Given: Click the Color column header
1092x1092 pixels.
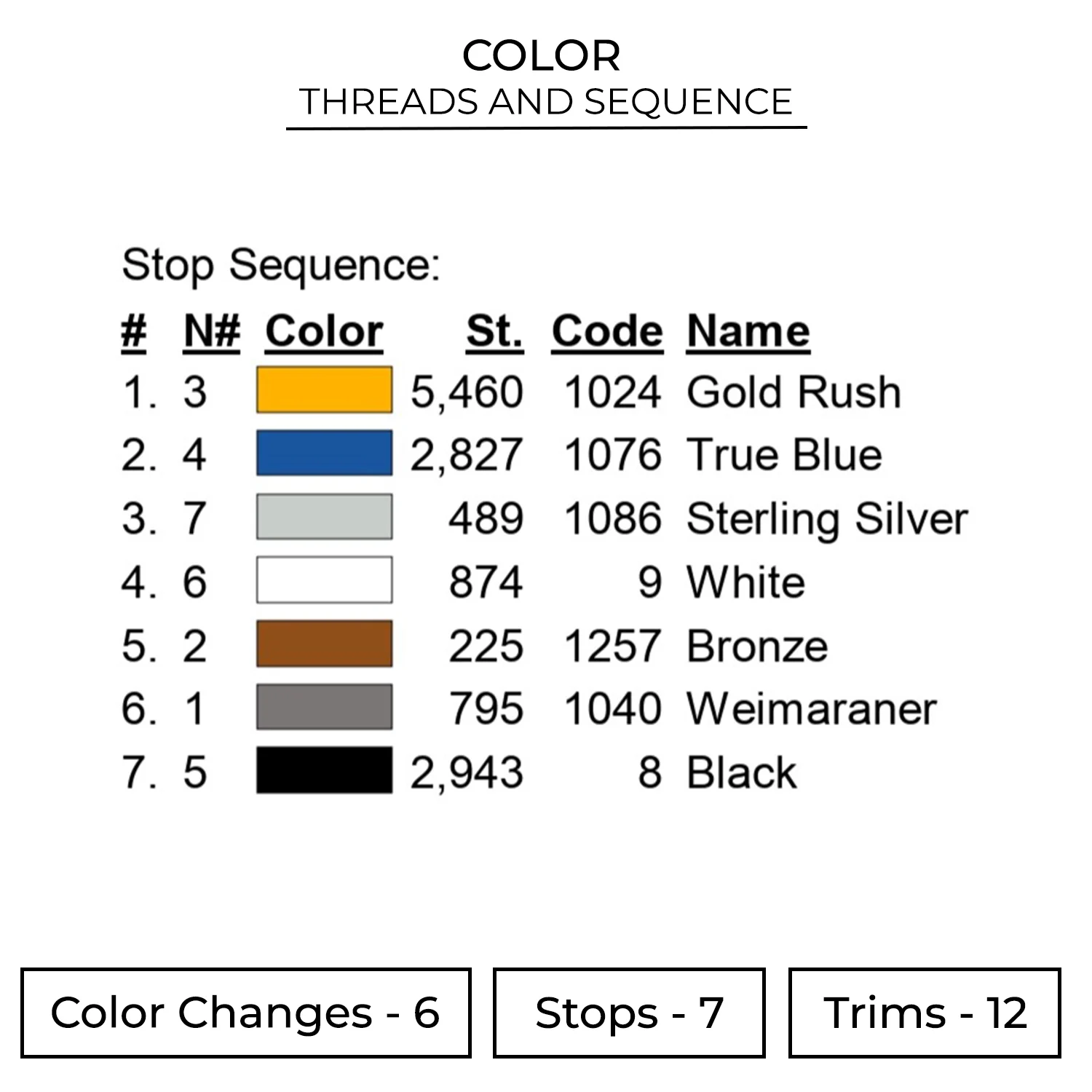Looking at the screenshot, I should [324, 332].
